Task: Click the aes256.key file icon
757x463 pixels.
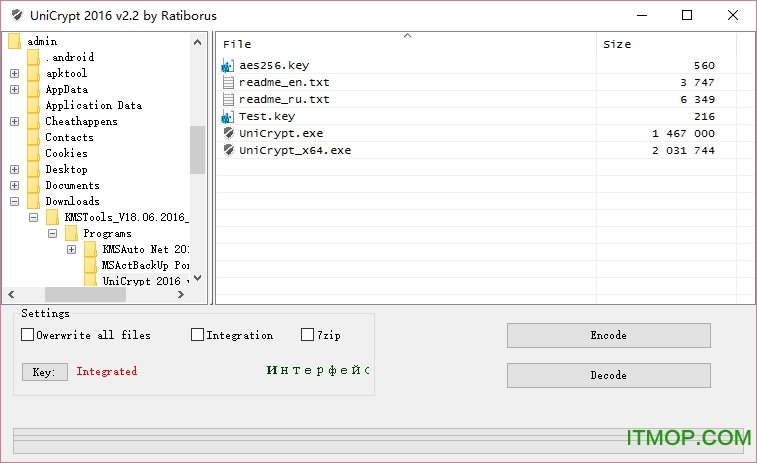Action: point(227,66)
